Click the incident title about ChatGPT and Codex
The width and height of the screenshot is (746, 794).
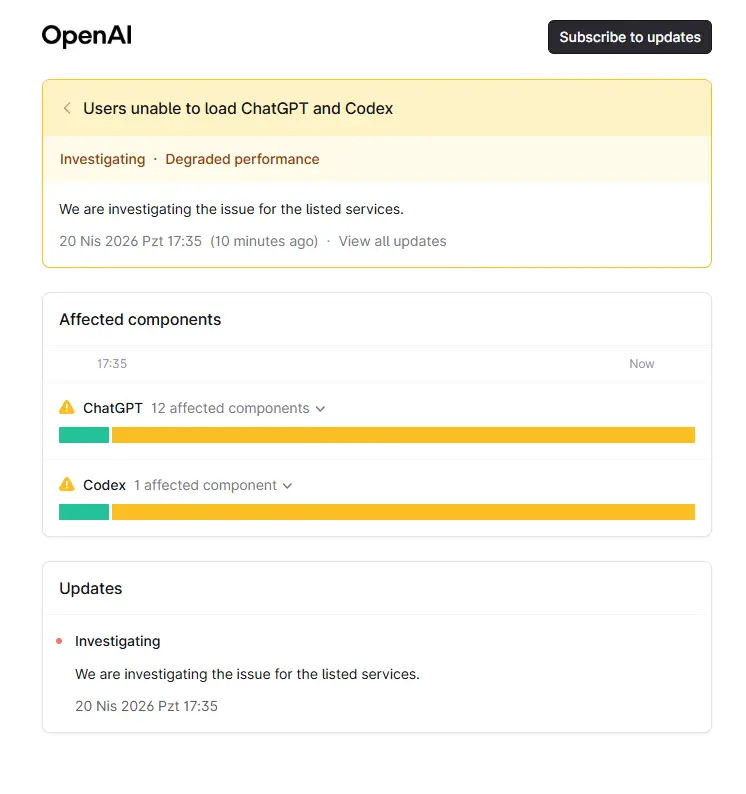pyautogui.click(x=238, y=108)
